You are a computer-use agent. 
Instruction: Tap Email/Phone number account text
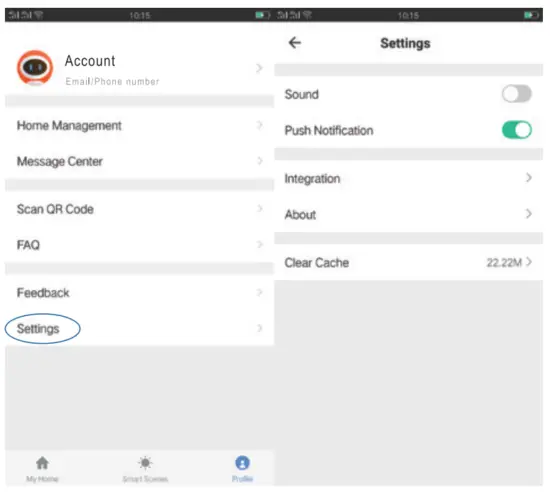[x=112, y=81]
